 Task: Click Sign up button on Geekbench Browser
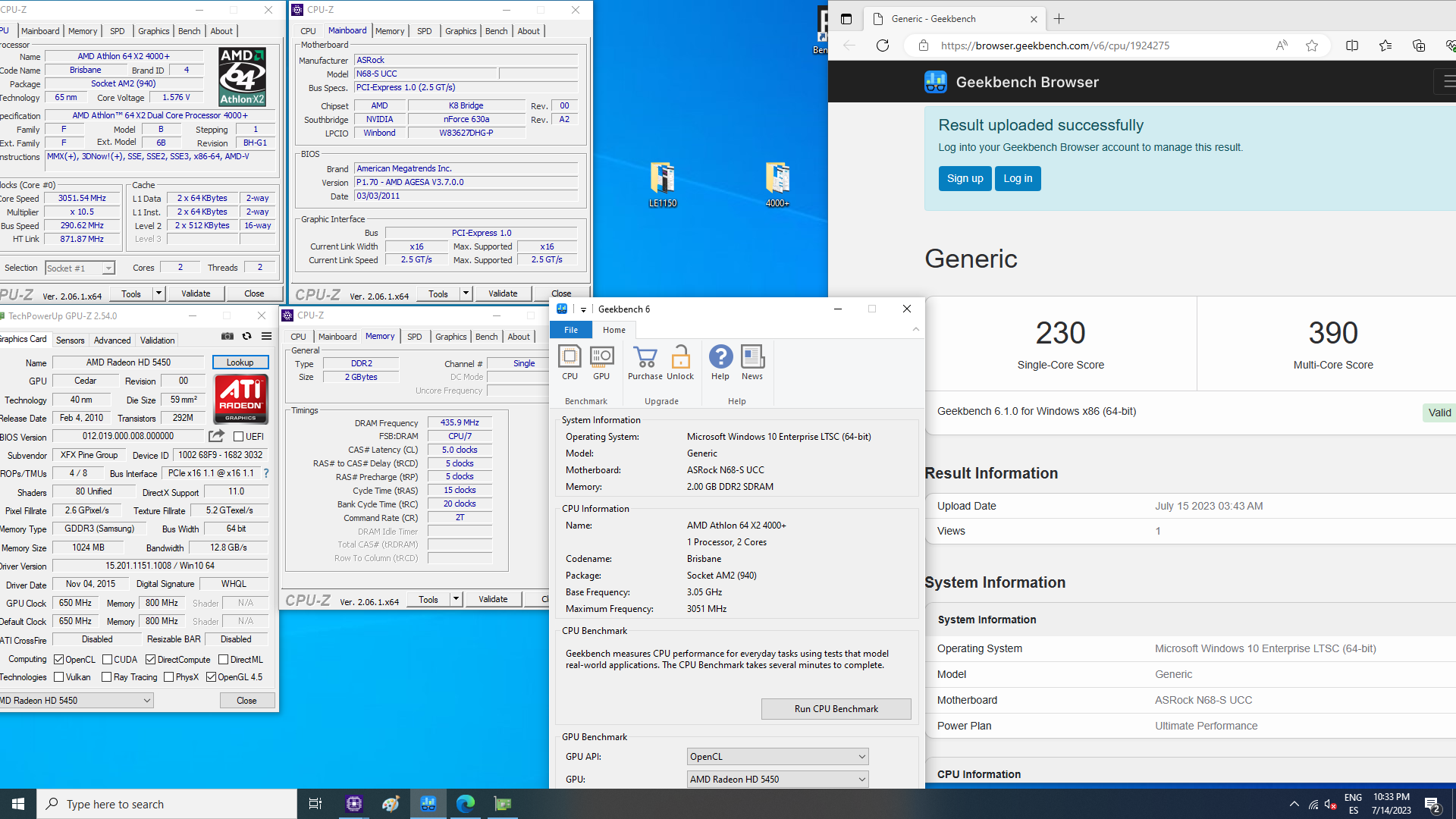[x=965, y=179]
